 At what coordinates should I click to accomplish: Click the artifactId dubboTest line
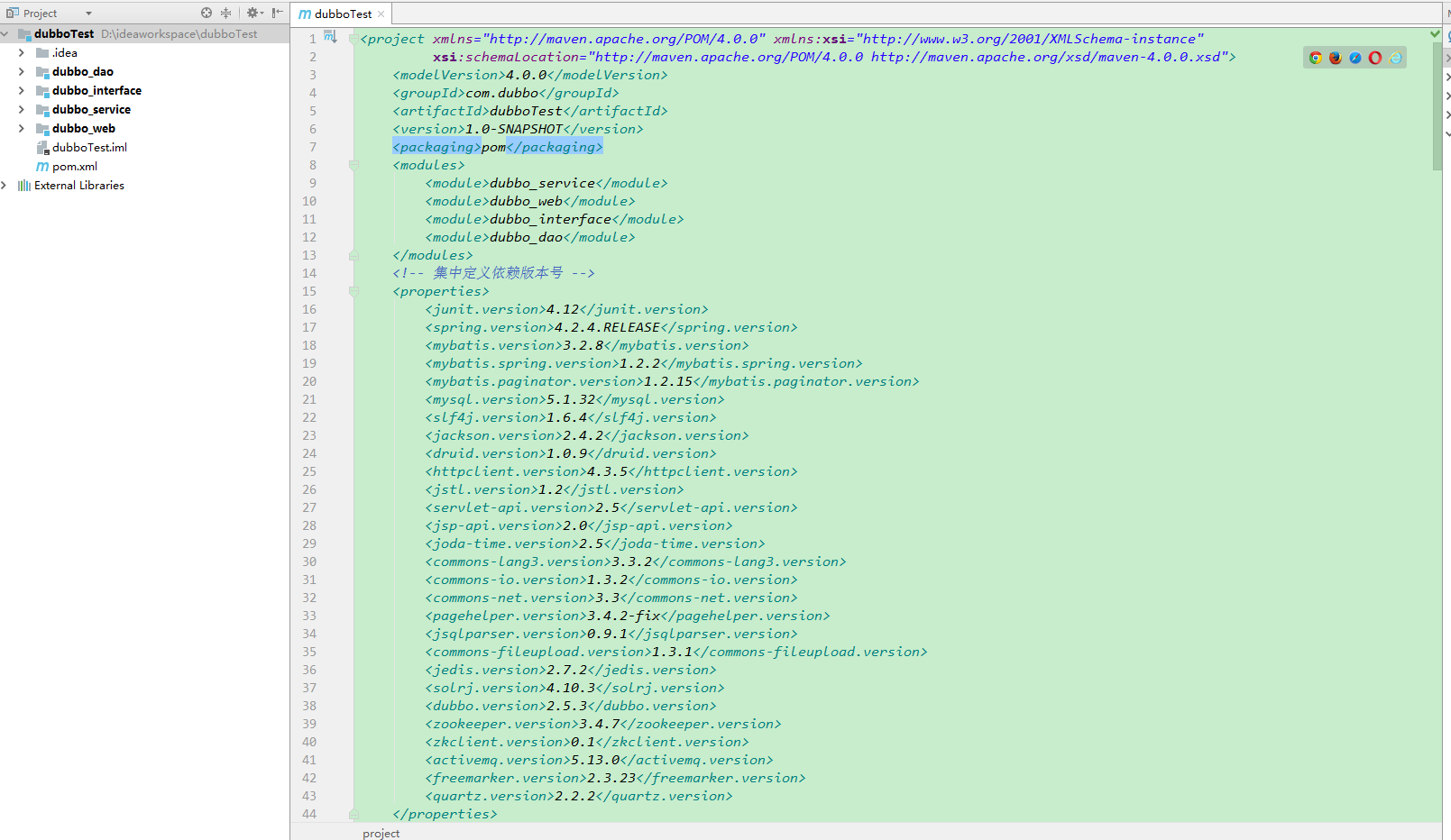click(530, 111)
